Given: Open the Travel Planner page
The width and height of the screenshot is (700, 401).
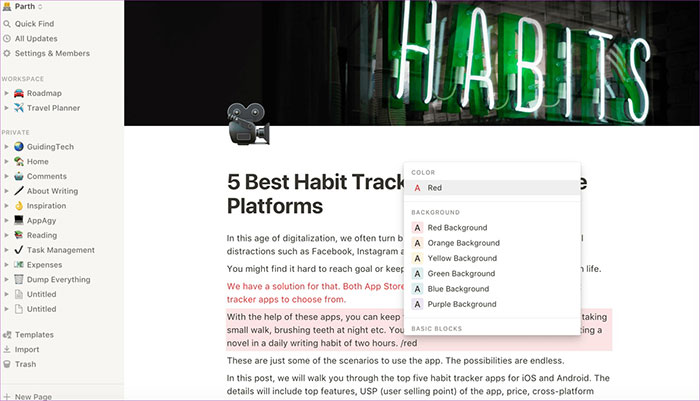Looking at the screenshot, I should (53, 108).
